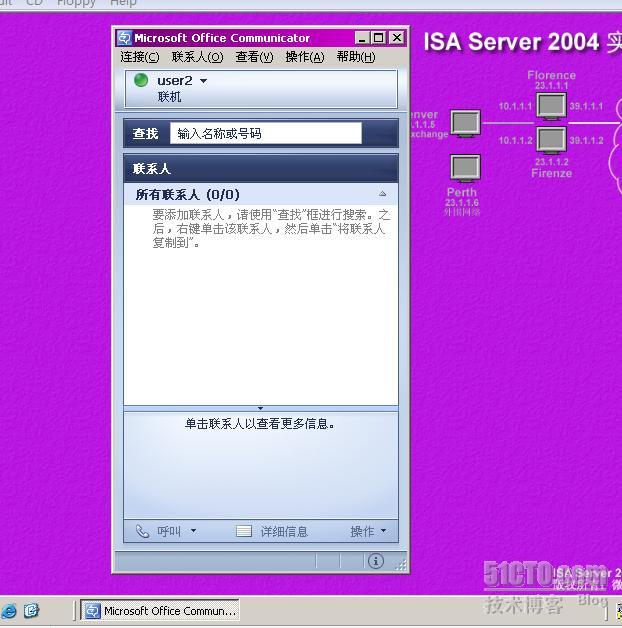Click the 查找 label
The image size is (622, 628).
click(145, 133)
